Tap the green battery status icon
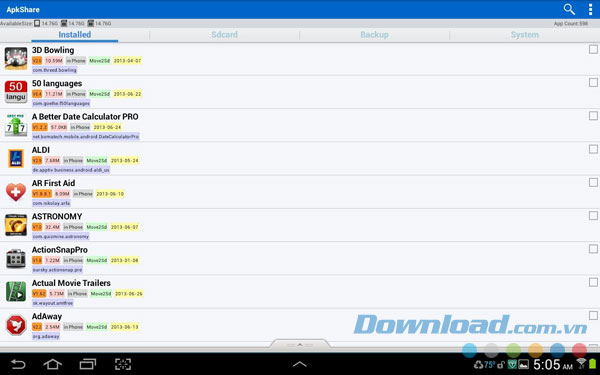This screenshot has width=600, height=375. 593,364
